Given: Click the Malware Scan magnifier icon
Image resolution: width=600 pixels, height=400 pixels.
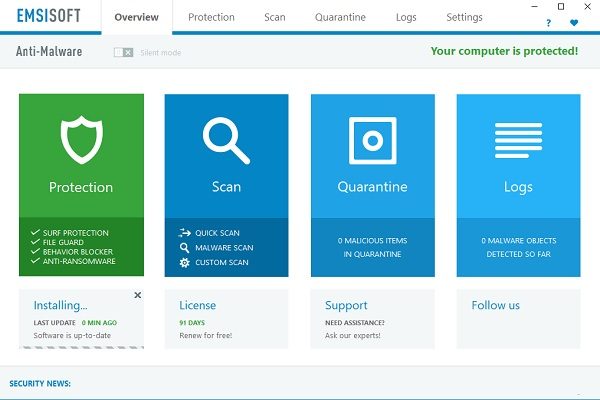Looking at the screenshot, I should coord(184,248).
